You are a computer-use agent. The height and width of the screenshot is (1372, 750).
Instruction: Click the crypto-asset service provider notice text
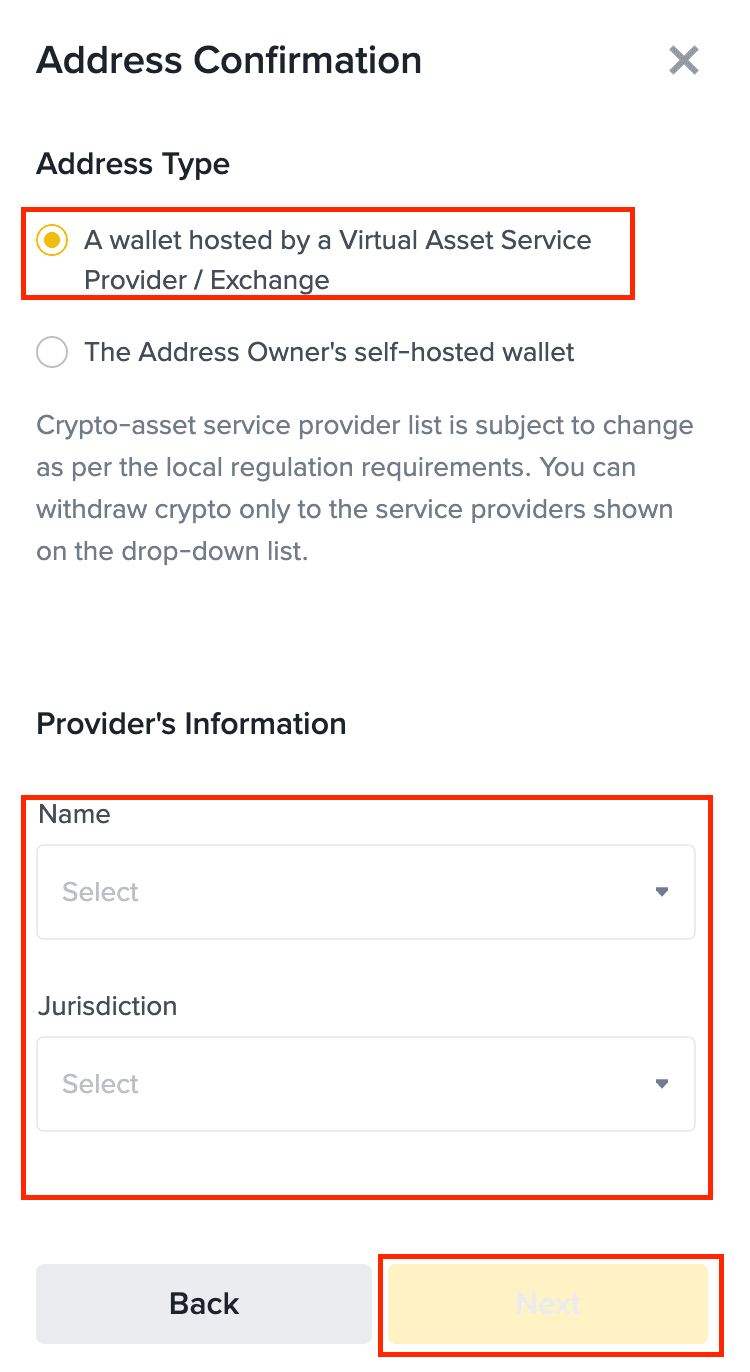[365, 488]
